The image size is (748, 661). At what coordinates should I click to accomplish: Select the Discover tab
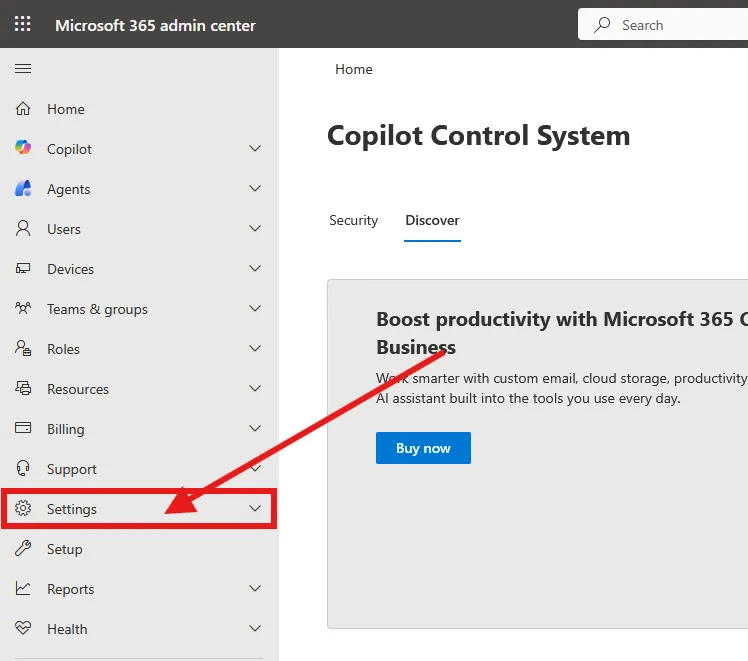(x=432, y=220)
